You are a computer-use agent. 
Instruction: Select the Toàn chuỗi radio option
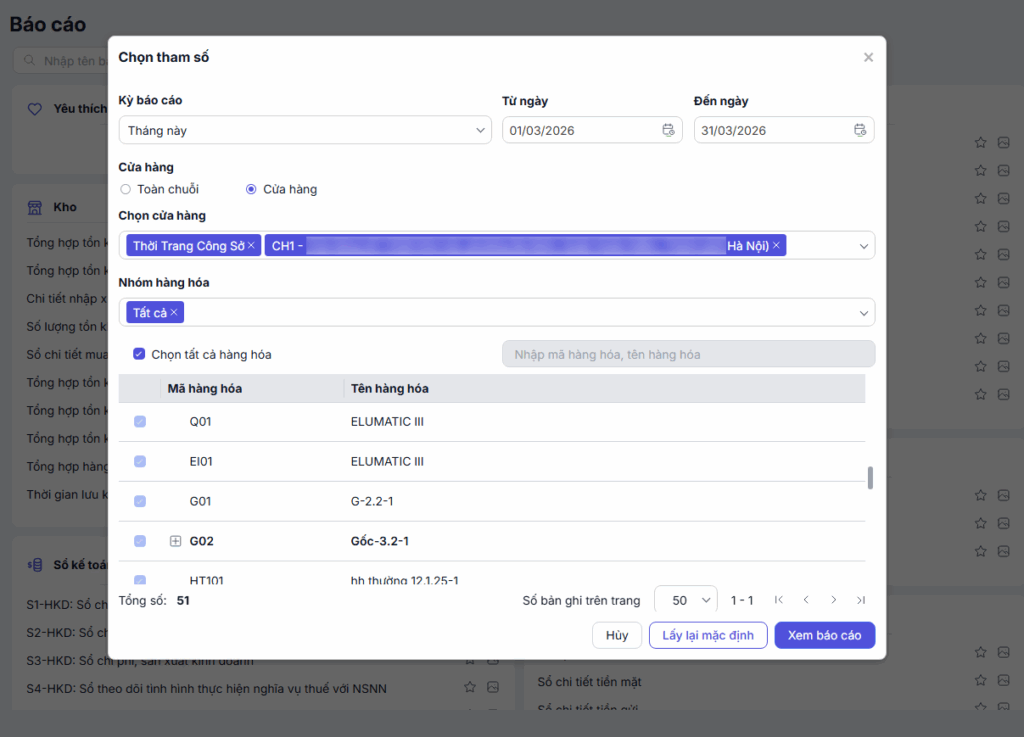coord(126,189)
